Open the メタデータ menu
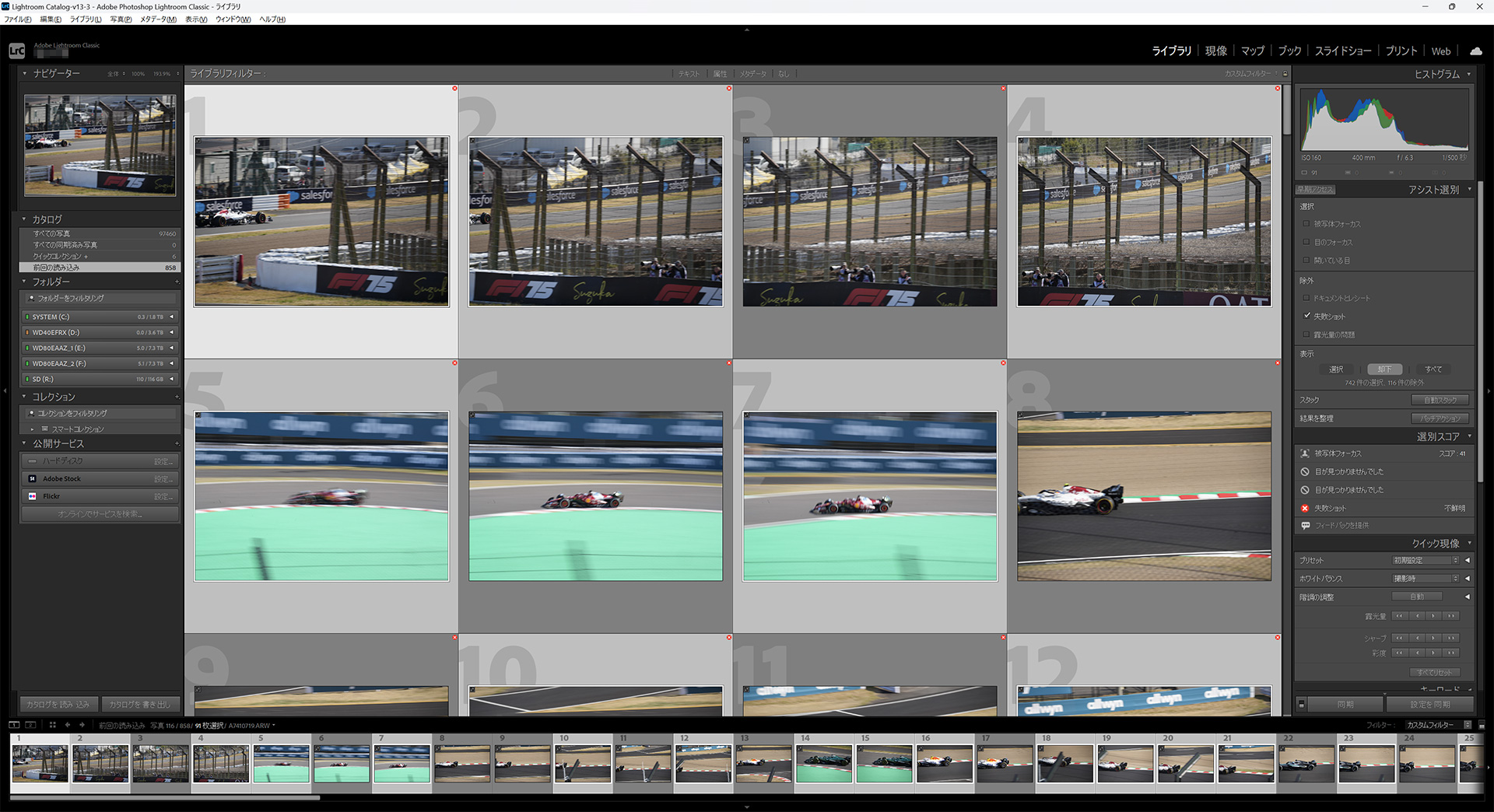The width and height of the screenshot is (1494, 812). pos(158,19)
